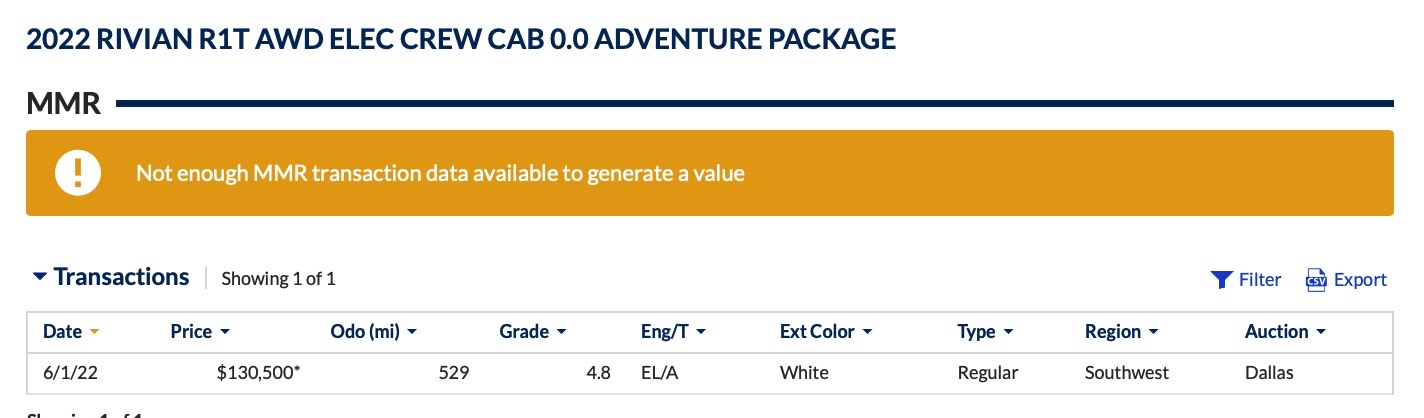This screenshot has width=1424, height=418.
Task: Click the MMR not enough data banner
Action: click(x=710, y=173)
